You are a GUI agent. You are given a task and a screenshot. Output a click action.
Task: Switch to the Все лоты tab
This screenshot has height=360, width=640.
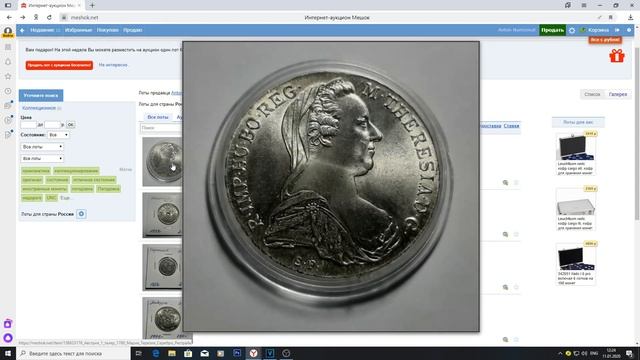(x=158, y=117)
